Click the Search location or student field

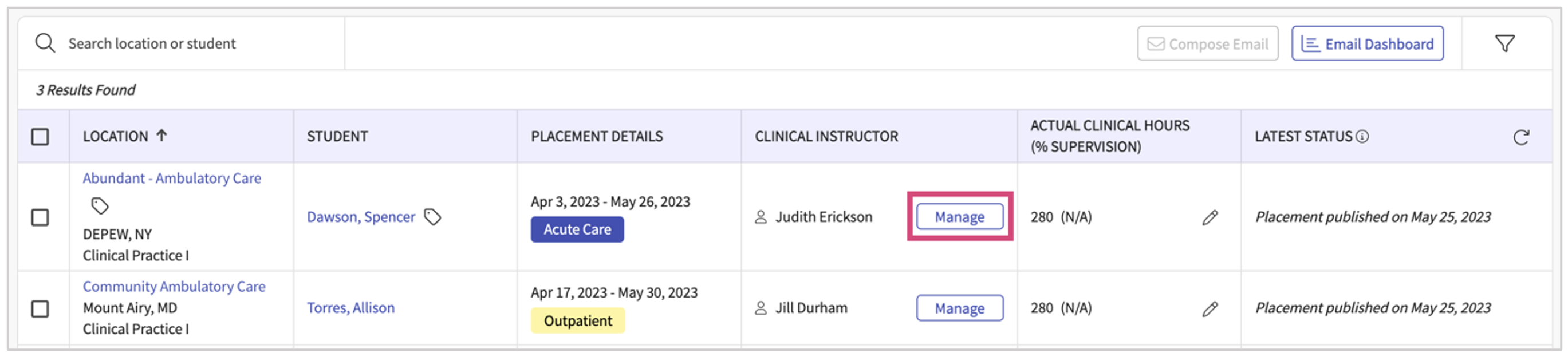click(x=183, y=44)
